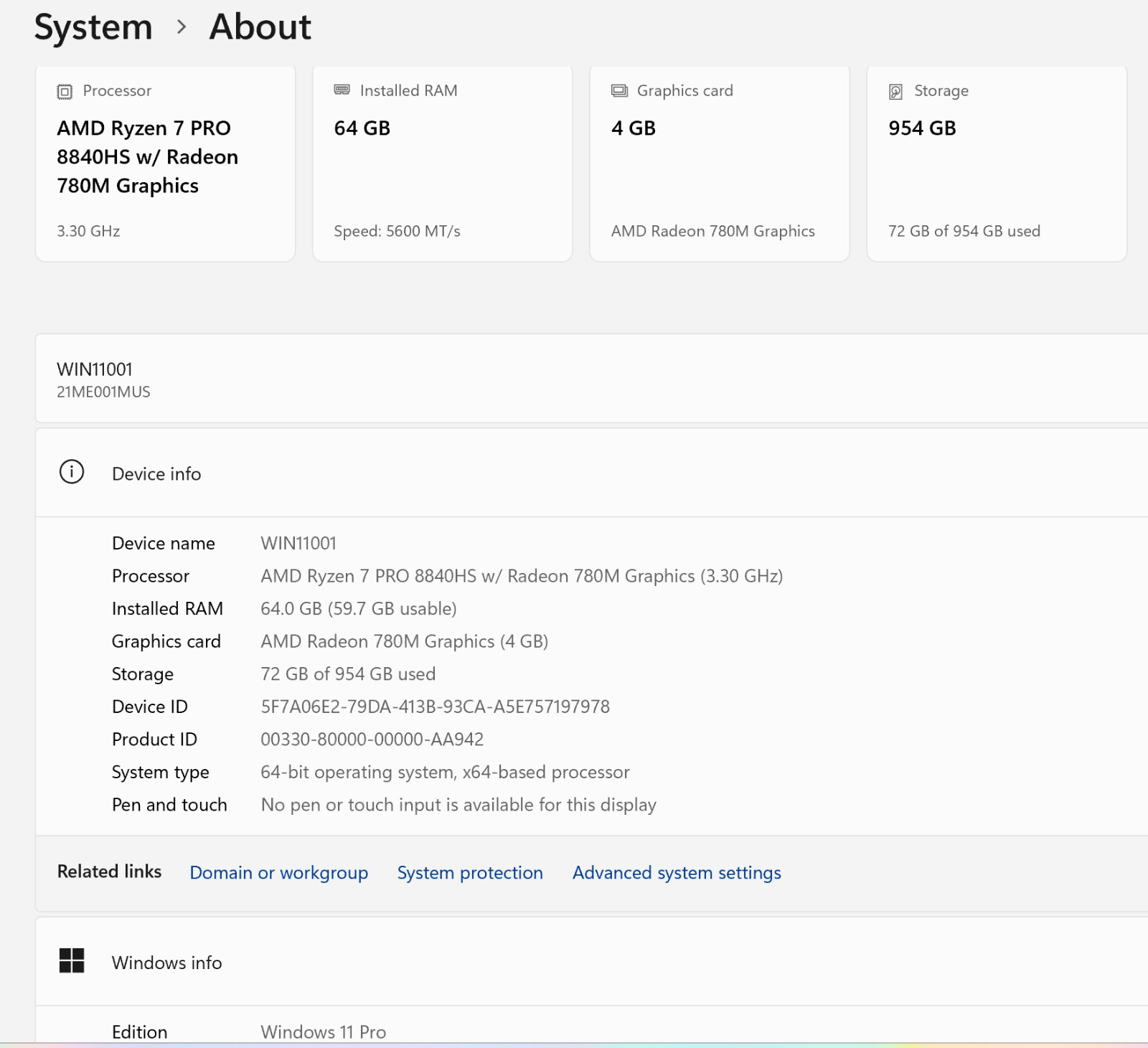Select the System type value

(x=445, y=772)
